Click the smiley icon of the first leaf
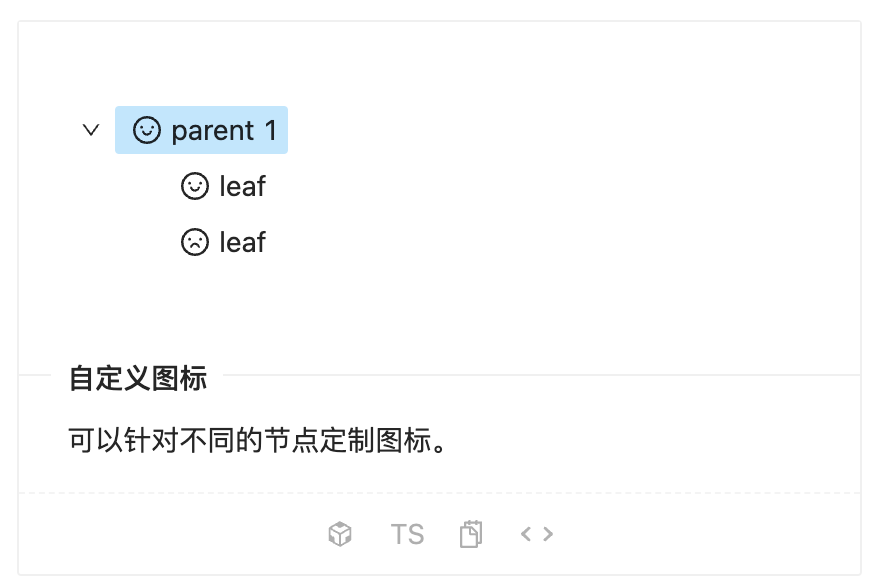This screenshot has height=586, width=878. point(195,186)
